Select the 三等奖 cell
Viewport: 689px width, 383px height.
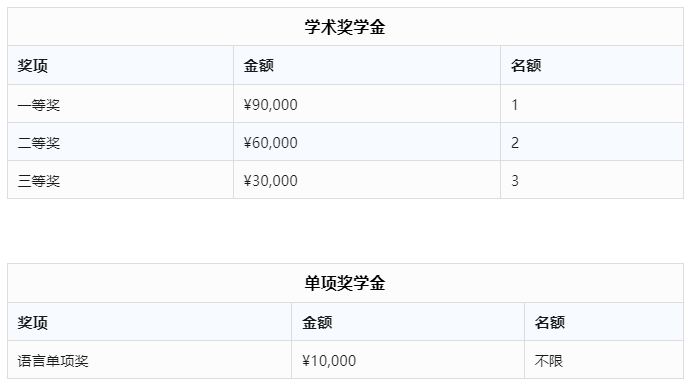[120, 180]
